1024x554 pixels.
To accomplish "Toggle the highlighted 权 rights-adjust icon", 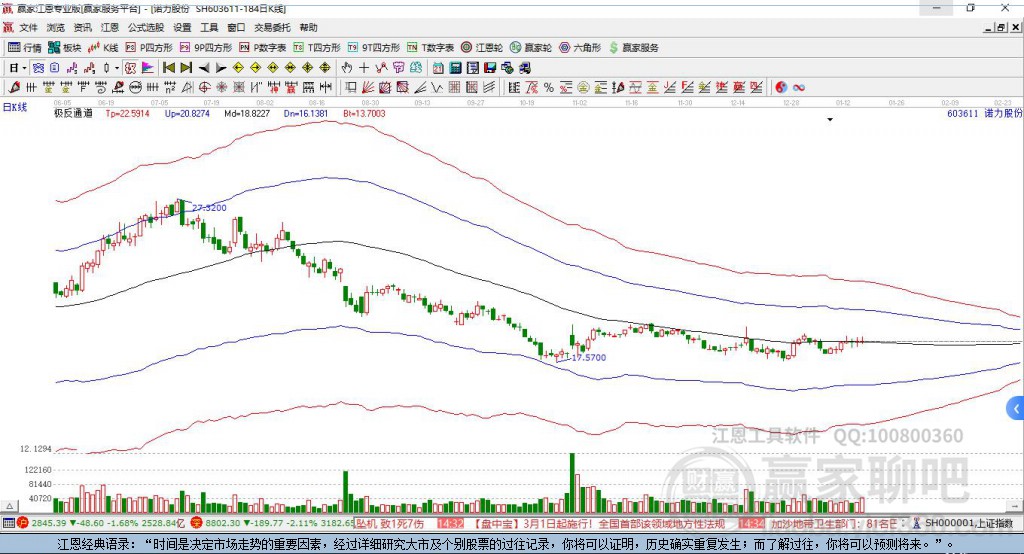I will tap(131, 68).
